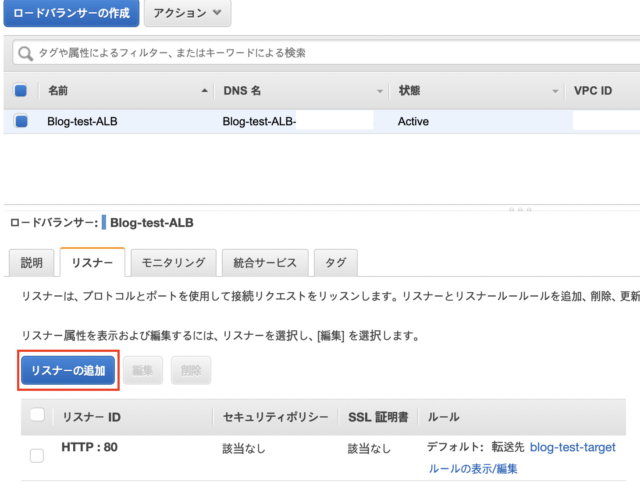Switch to the リスナー tab
Viewport: 640px width, 496px height.
[x=92, y=262]
